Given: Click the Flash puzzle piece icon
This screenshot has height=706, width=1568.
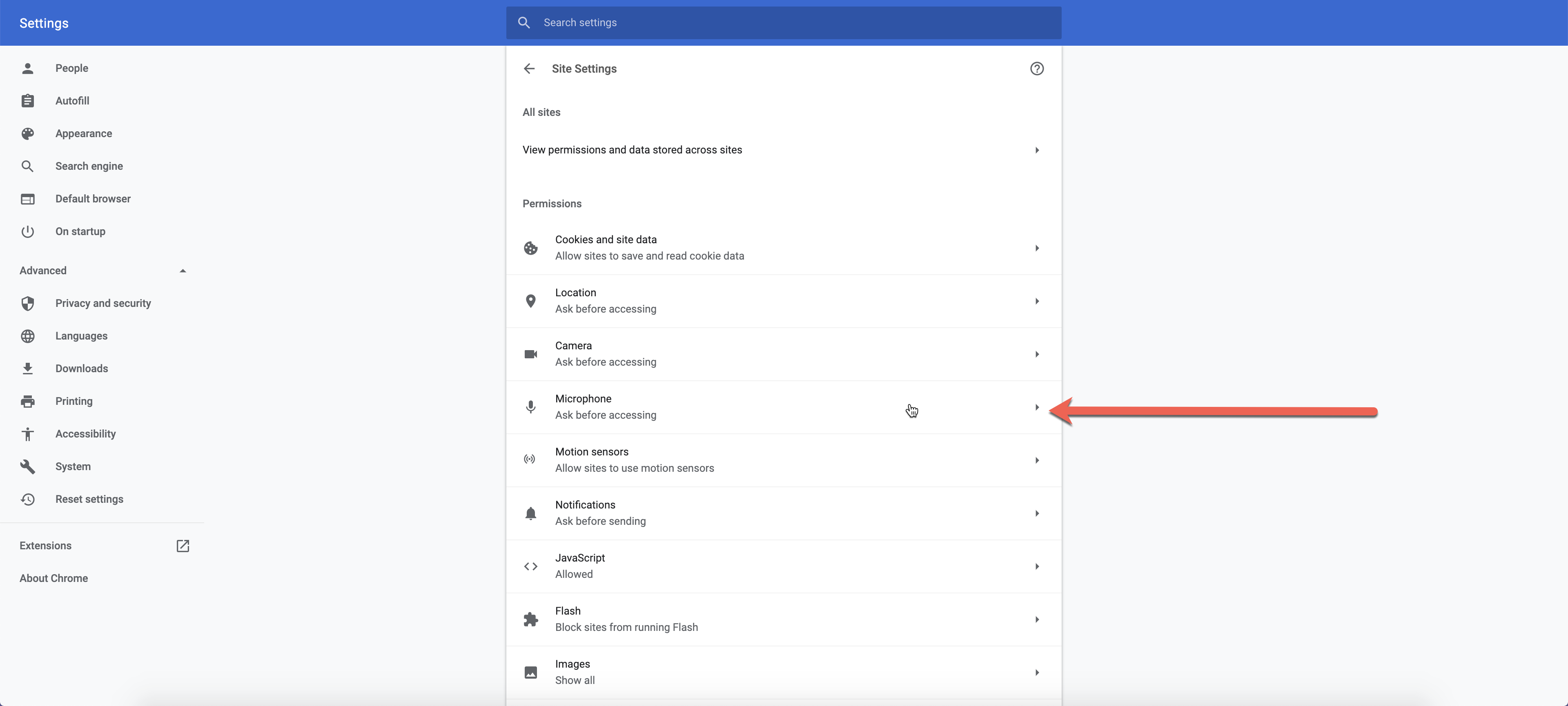Looking at the screenshot, I should click(x=531, y=619).
